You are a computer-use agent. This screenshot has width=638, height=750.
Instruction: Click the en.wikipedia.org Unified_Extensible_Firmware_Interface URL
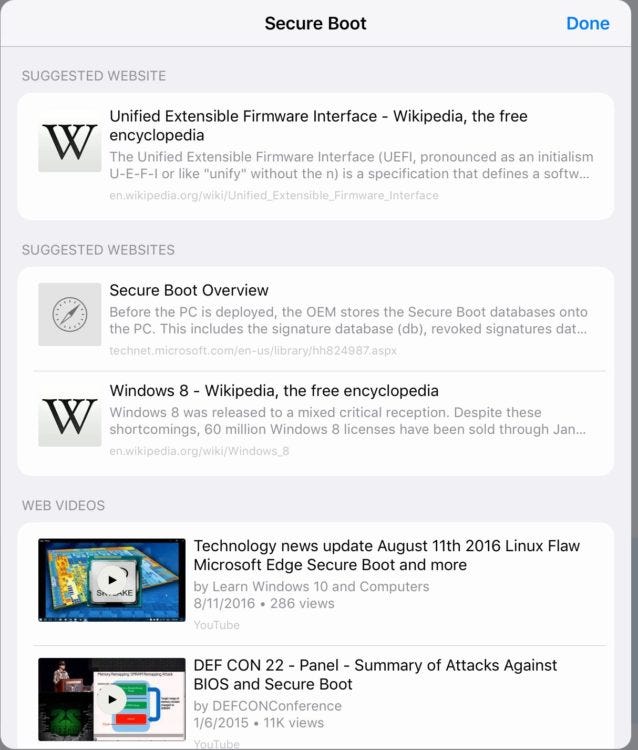pyautogui.click(x=274, y=195)
